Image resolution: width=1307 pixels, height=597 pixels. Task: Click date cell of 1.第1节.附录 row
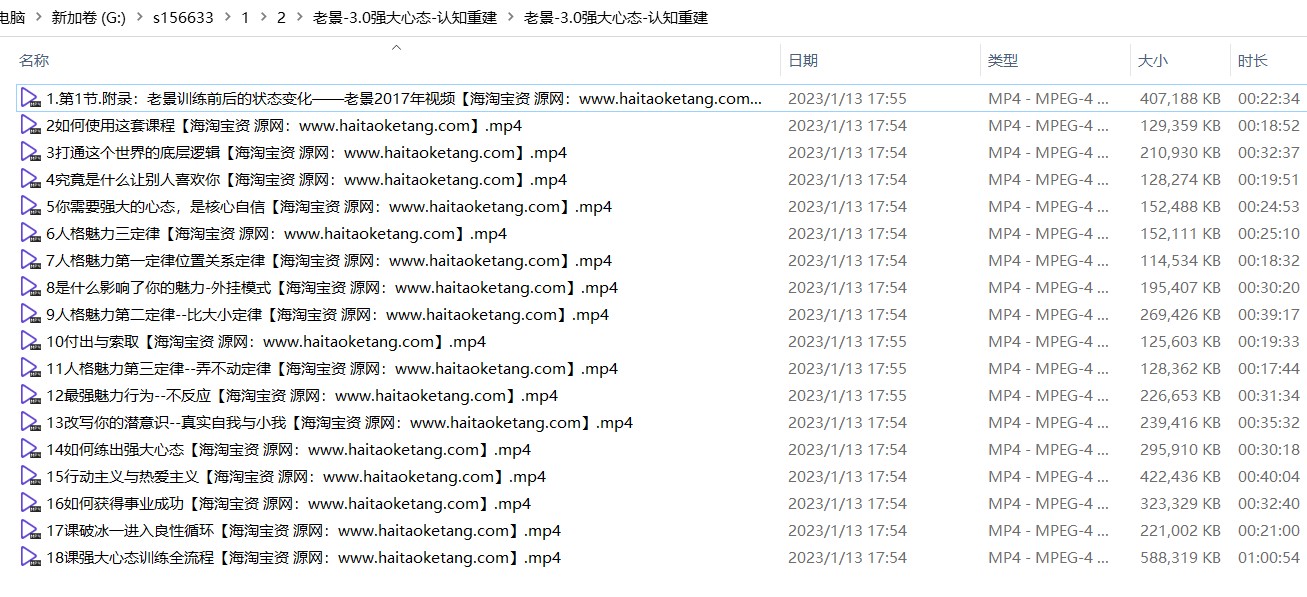847,99
